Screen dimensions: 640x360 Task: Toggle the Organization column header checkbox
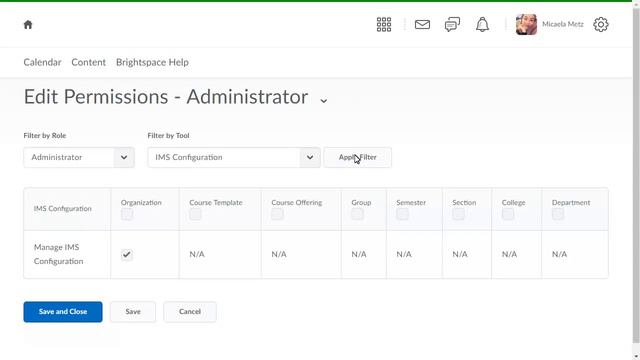click(x=127, y=214)
